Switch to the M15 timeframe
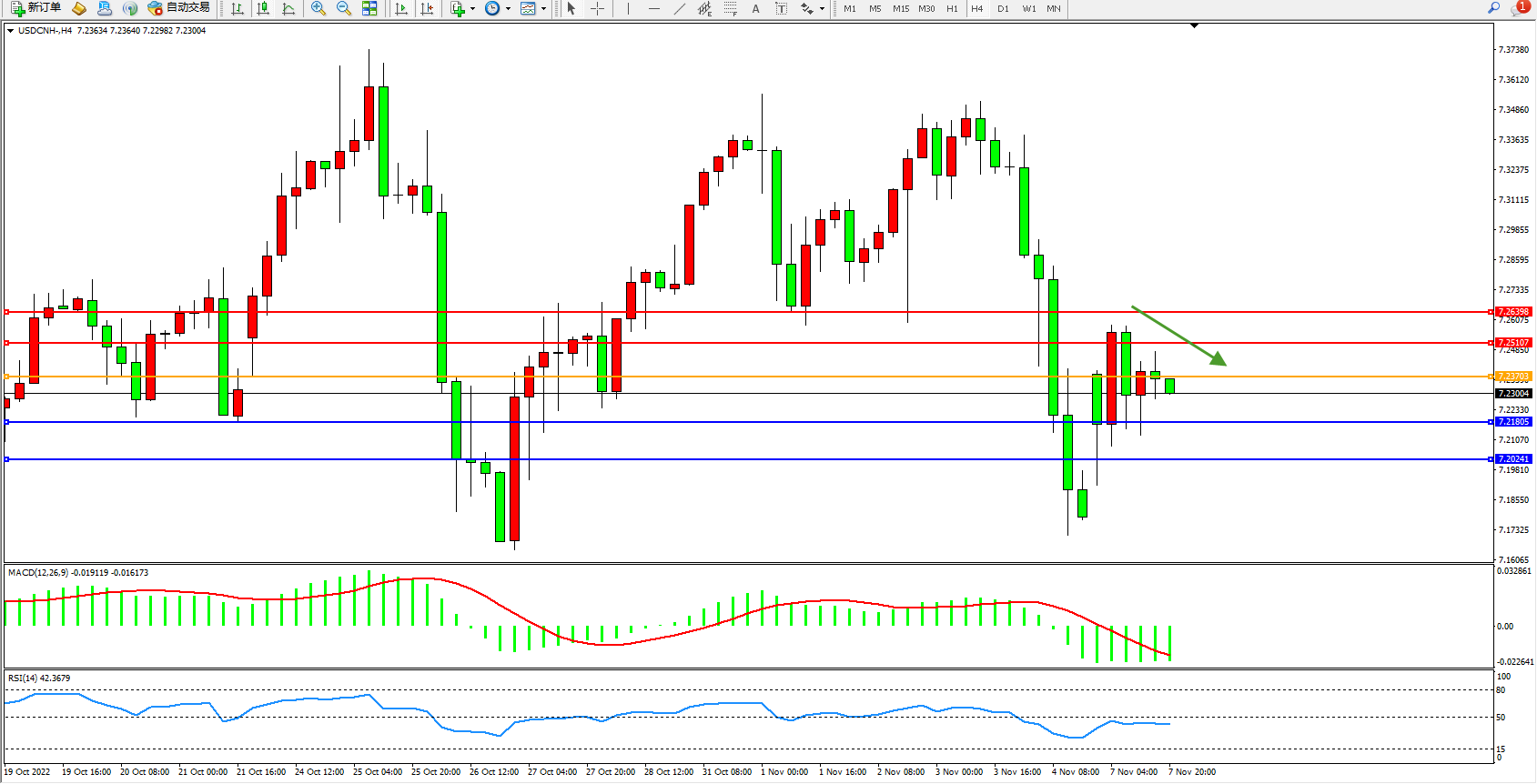1537x784 pixels. (x=900, y=8)
